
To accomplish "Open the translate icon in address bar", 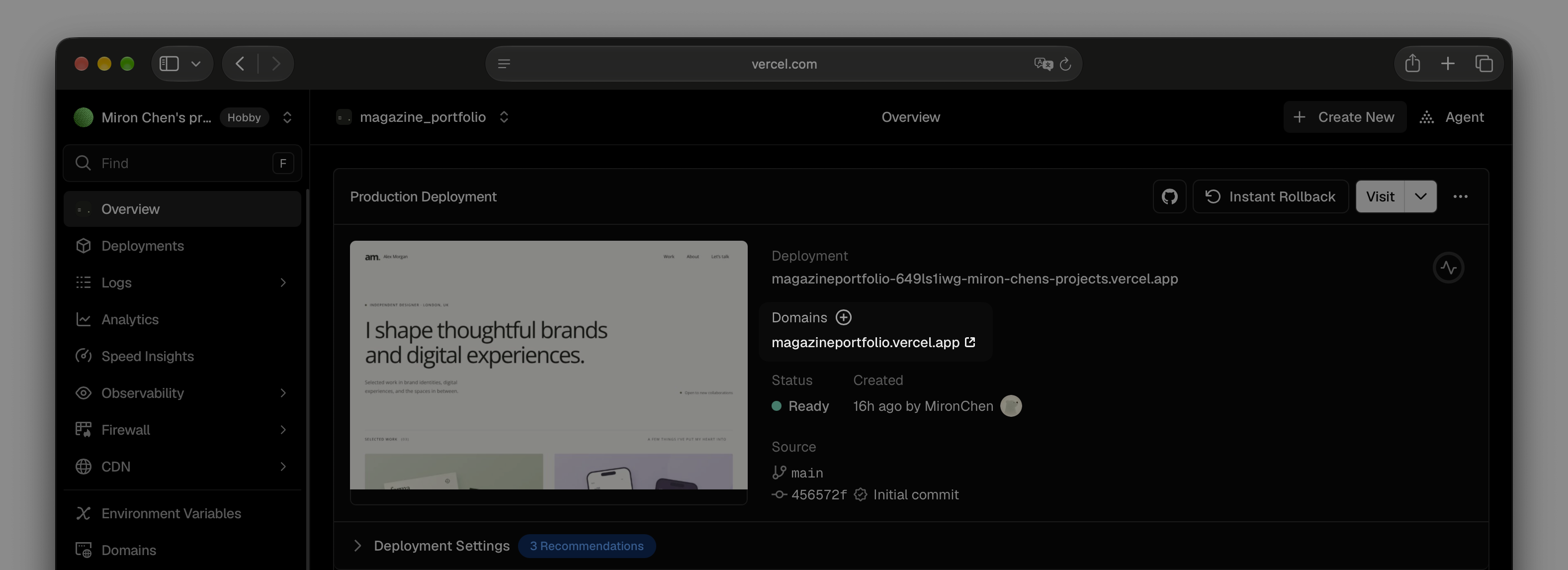I will coord(1043,64).
